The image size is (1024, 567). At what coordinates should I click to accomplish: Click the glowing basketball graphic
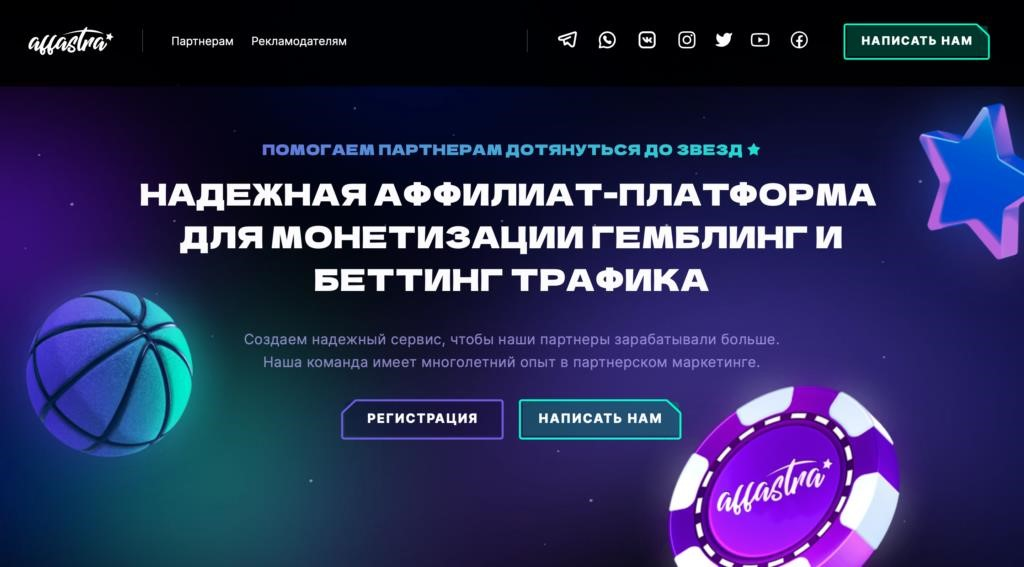109,372
